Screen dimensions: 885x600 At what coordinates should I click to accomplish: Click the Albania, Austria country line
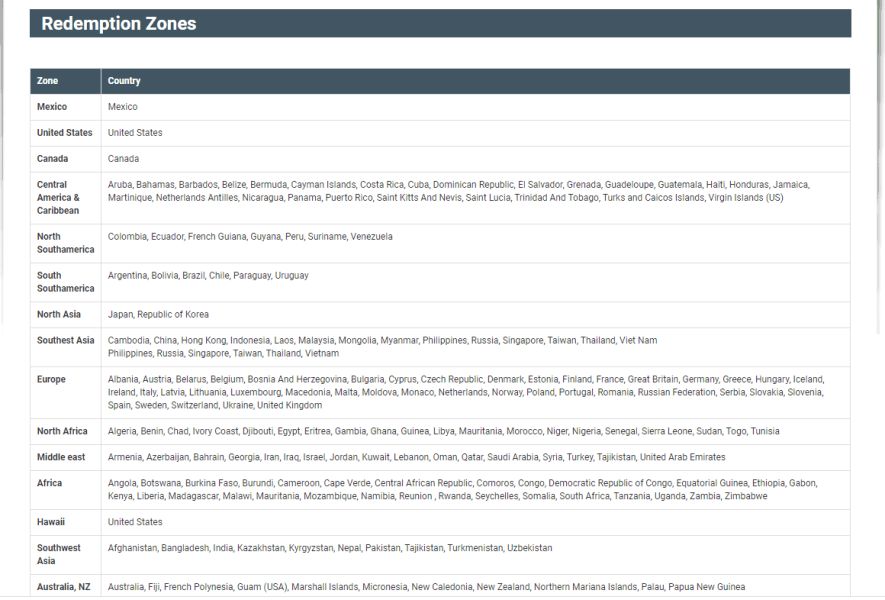[466, 379]
